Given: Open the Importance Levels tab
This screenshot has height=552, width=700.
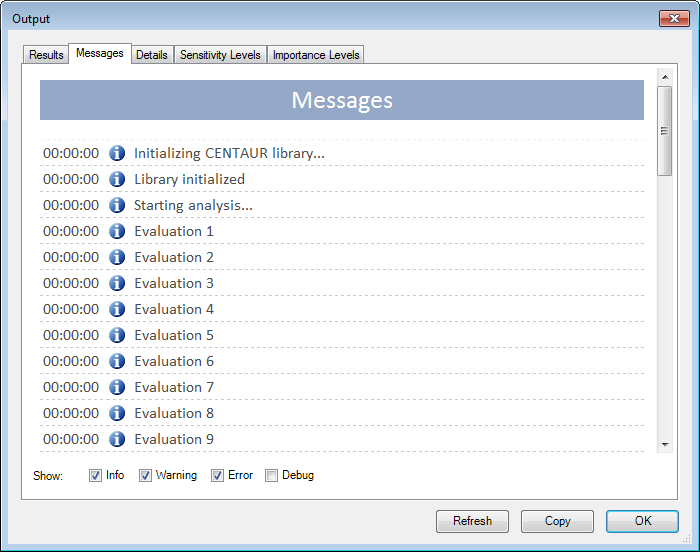Looking at the screenshot, I should [x=316, y=55].
